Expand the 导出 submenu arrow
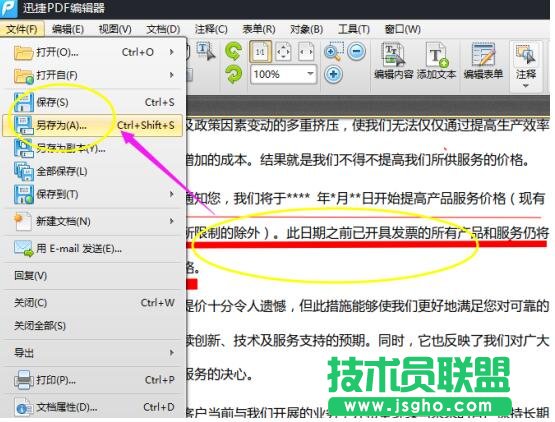Image resolution: width=555 pixels, height=422 pixels. pyautogui.click(x=172, y=353)
